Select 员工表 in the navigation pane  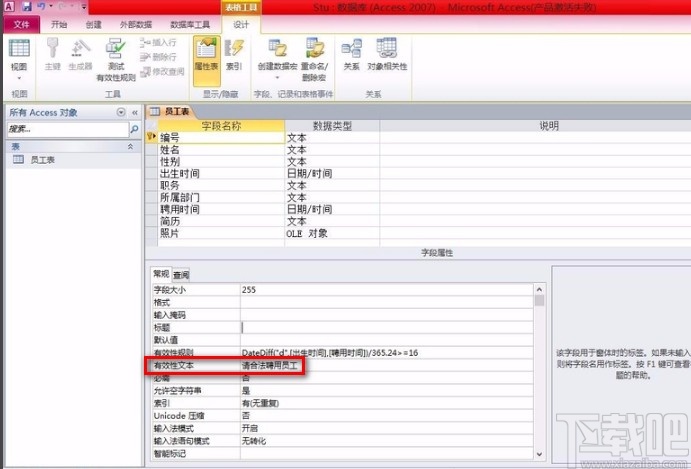pos(42,160)
